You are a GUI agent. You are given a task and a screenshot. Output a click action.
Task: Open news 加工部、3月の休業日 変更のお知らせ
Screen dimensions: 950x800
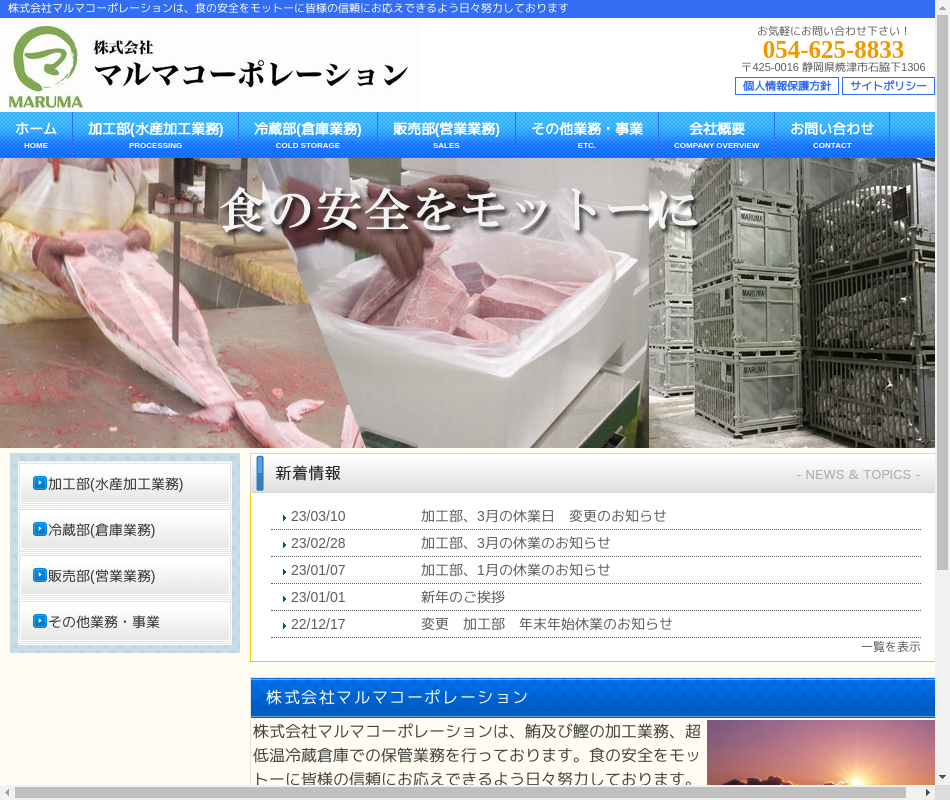543,516
